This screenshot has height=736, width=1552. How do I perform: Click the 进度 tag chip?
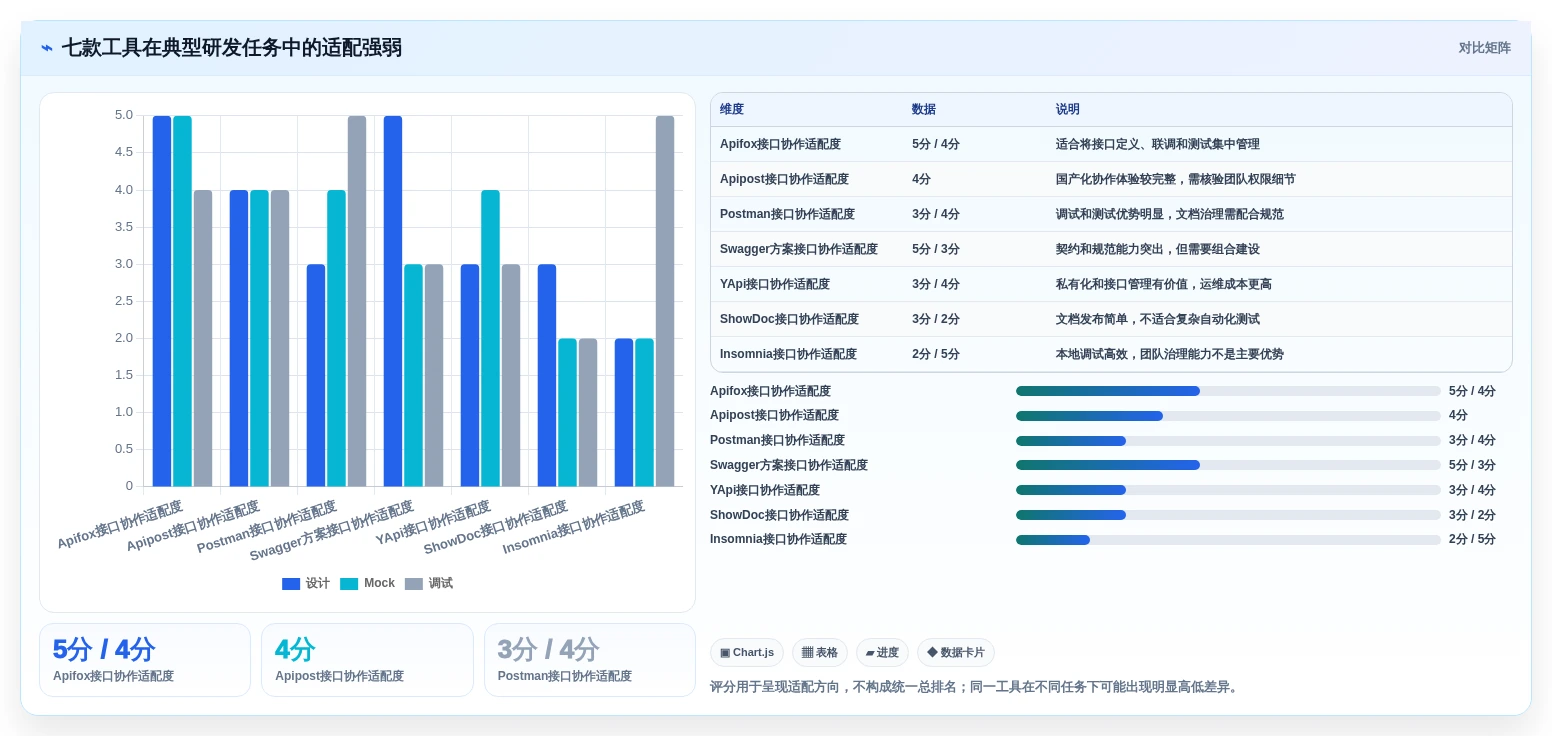pyautogui.click(x=882, y=653)
